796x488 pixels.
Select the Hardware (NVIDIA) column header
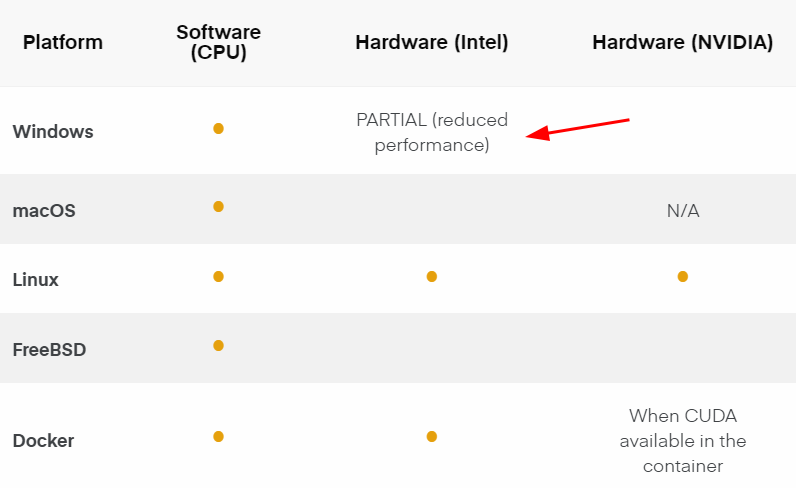point(683,42)
